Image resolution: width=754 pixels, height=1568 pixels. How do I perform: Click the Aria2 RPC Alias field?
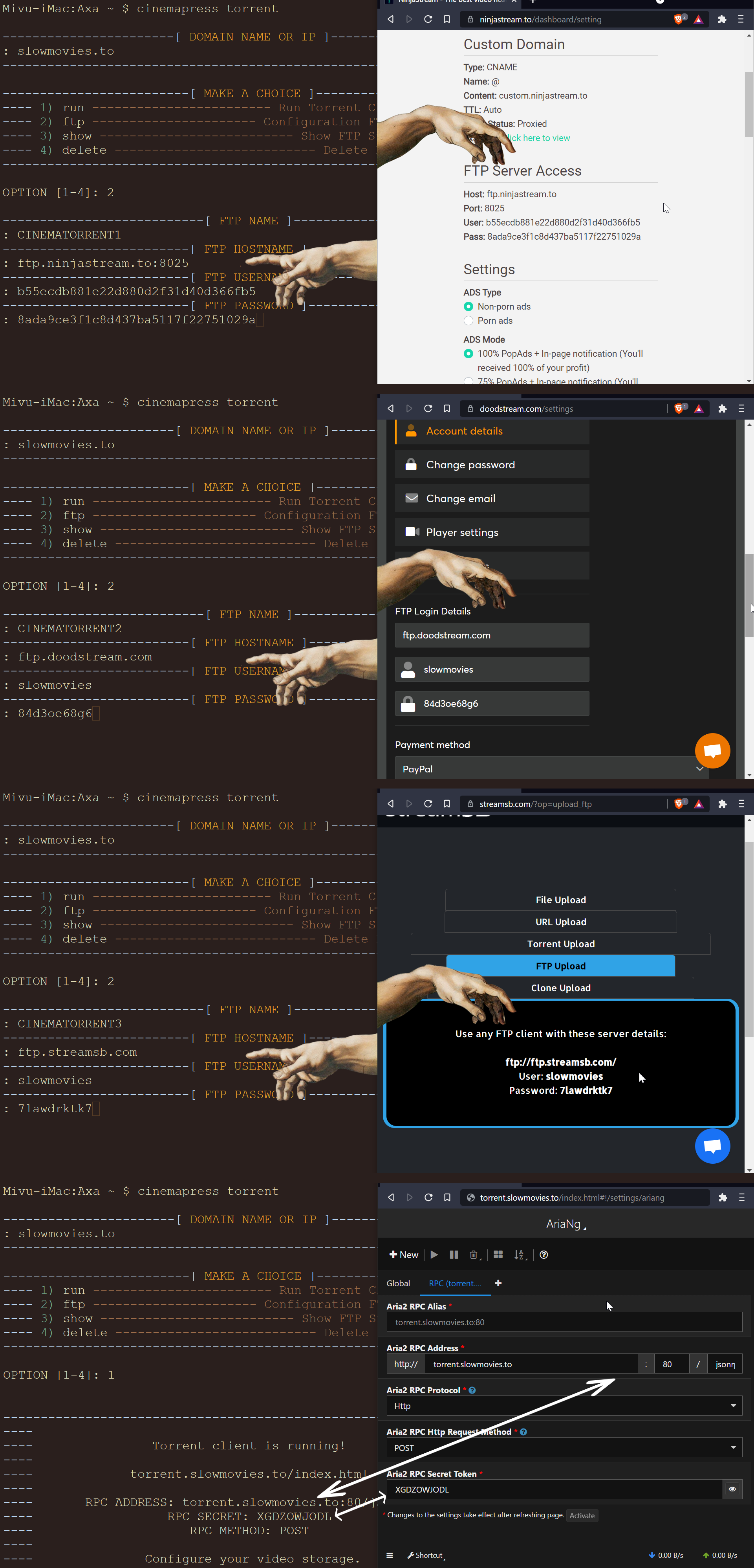tap(564, 1322)
